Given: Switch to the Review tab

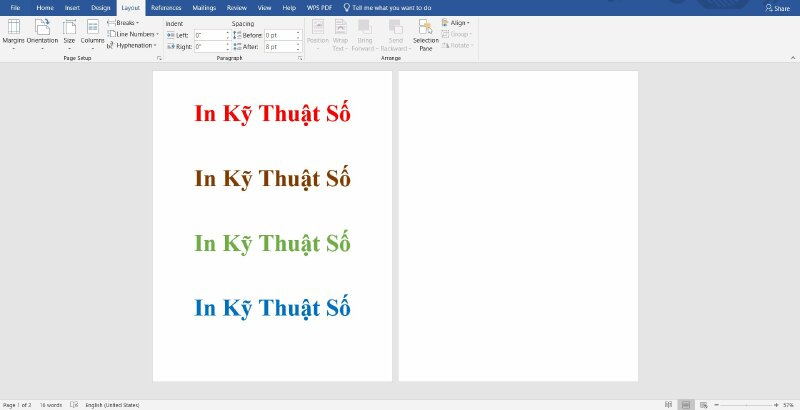Looking at the screenshot, I should pyautogui.click(x=237, y=8).
